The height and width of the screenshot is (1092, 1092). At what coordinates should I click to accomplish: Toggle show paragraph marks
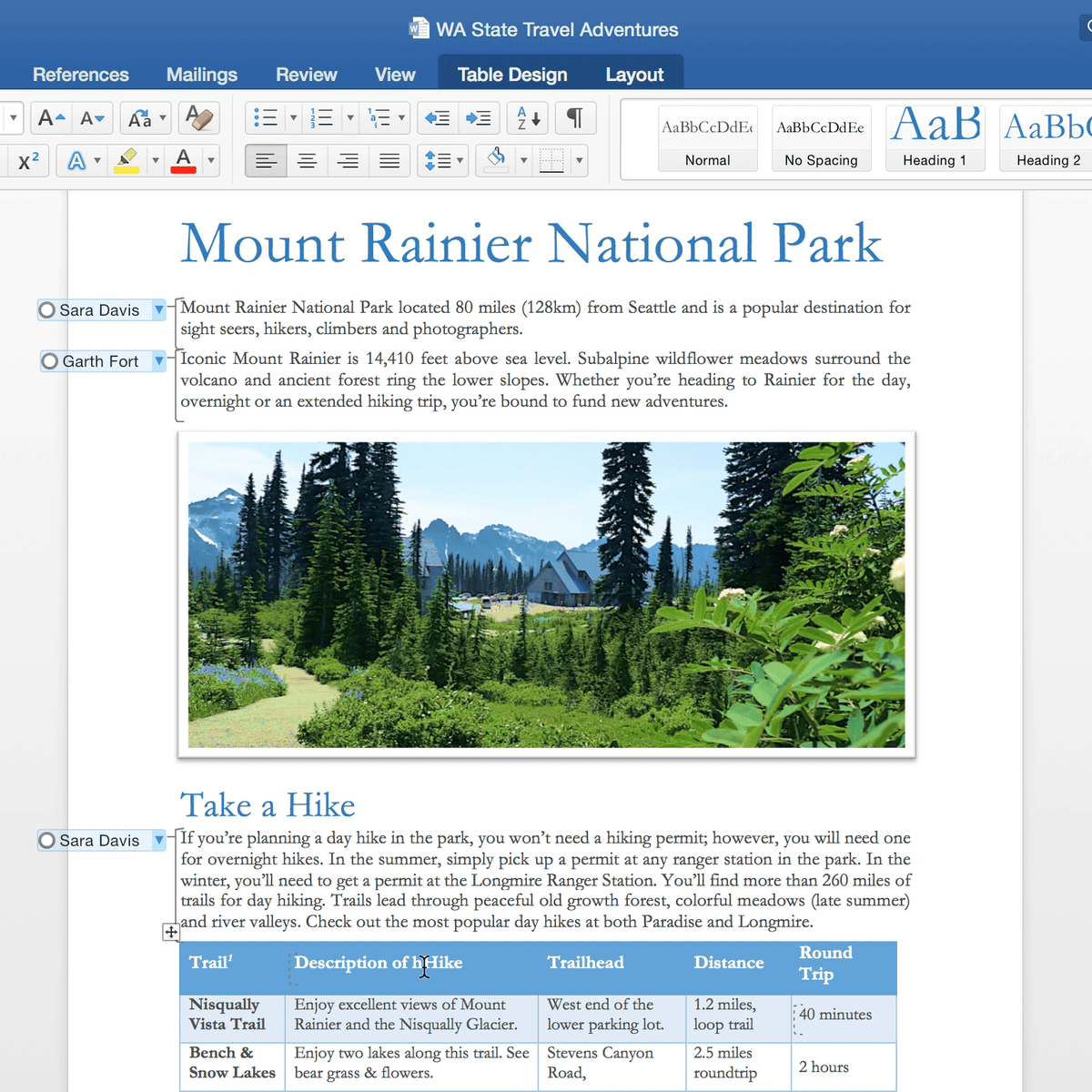(574, 118)
